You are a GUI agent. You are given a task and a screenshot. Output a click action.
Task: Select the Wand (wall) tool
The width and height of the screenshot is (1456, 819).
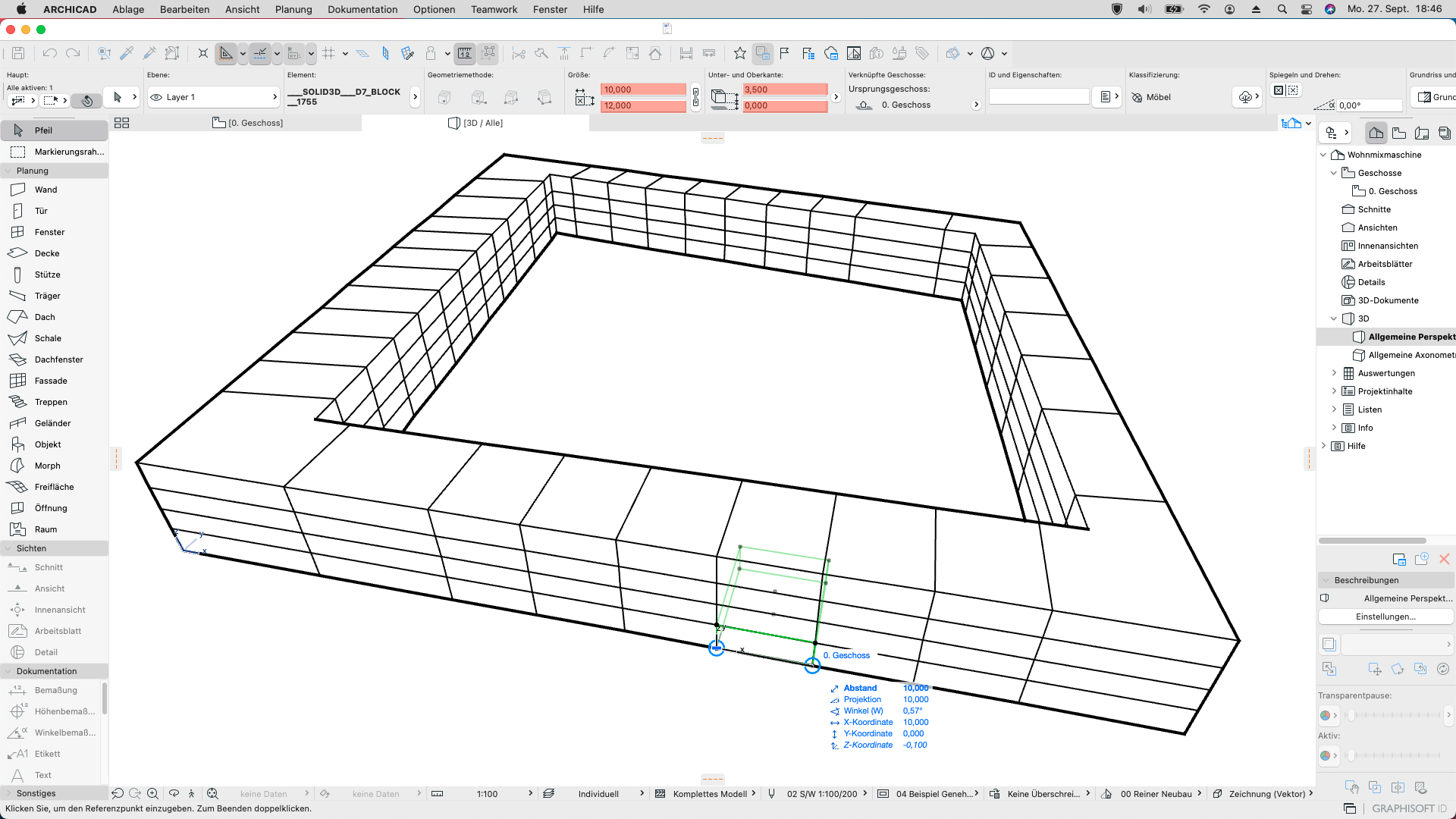(45, 190)
